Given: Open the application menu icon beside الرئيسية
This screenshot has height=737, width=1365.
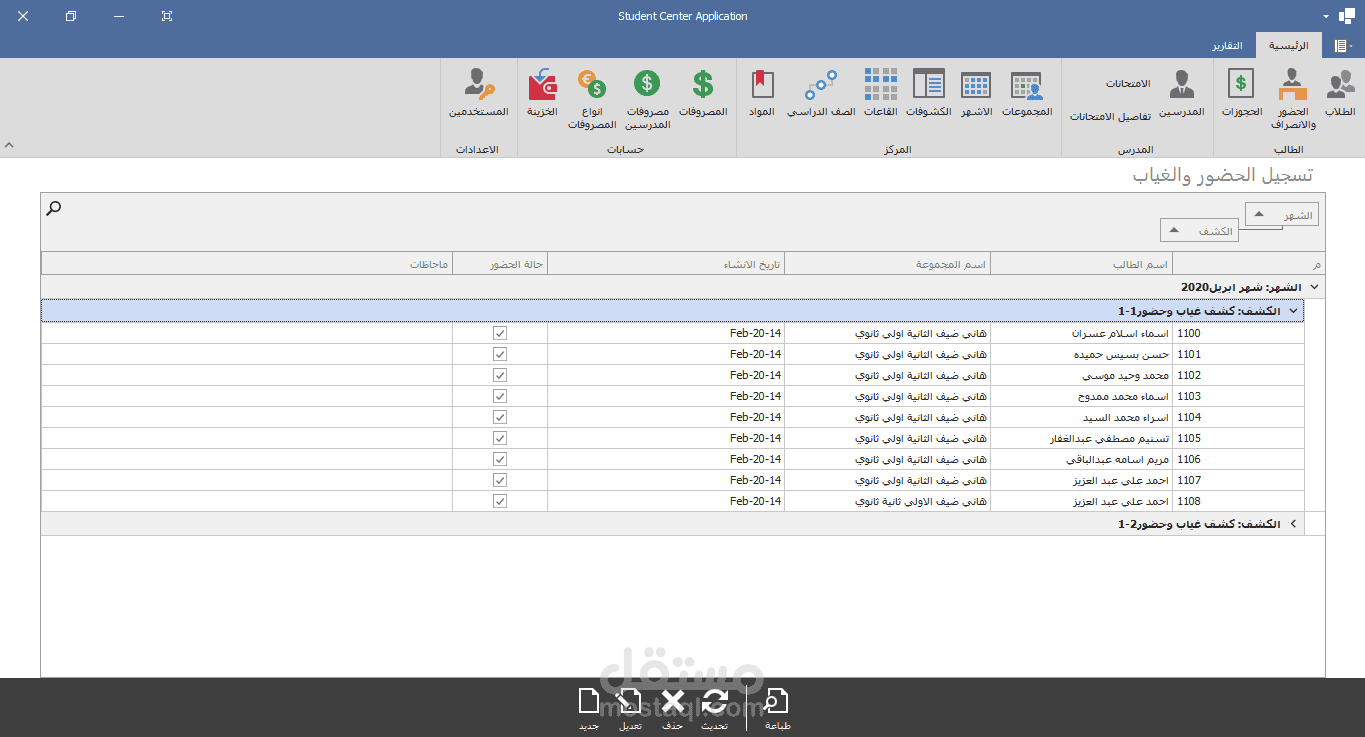Looking at the screenshot, I should pyautogui.click(x=1342, y=46).
